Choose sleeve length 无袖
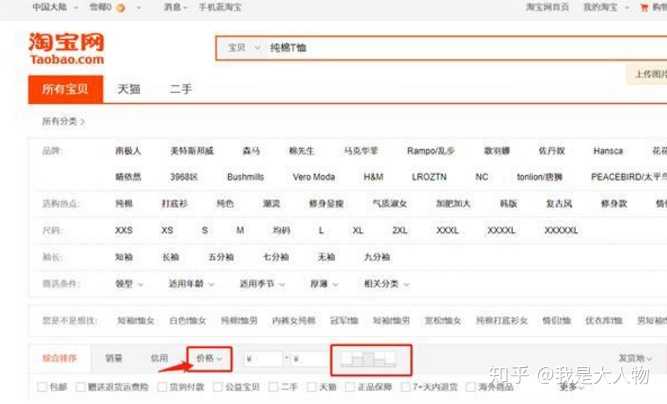Viewport: 667px width, 404px height. (327, 257)
